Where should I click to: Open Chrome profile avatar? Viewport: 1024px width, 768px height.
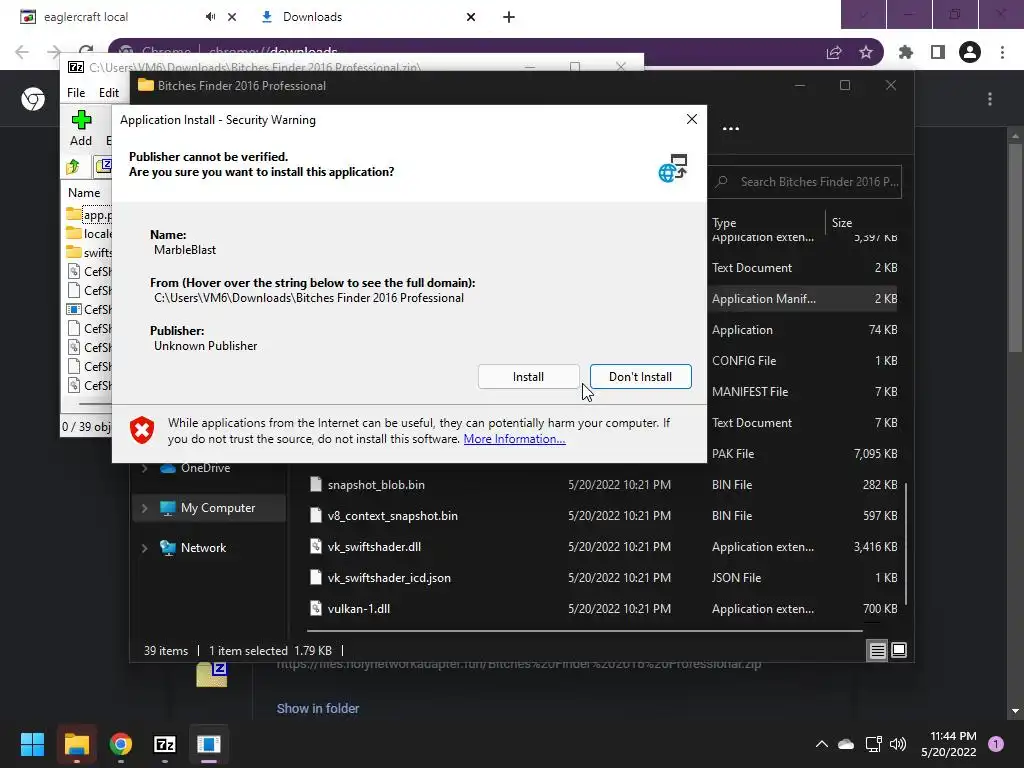coord(970,52)
